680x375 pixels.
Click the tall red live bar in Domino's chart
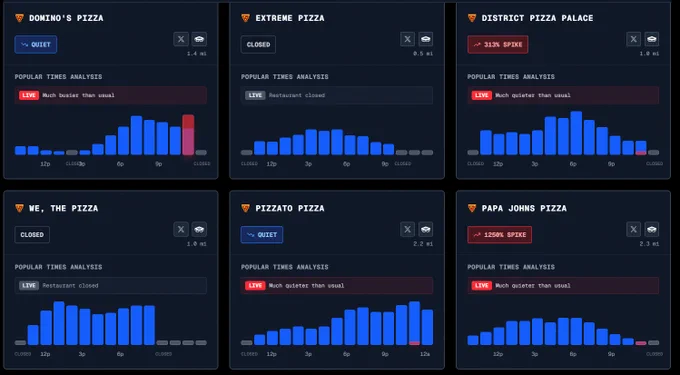click(188, 135)
